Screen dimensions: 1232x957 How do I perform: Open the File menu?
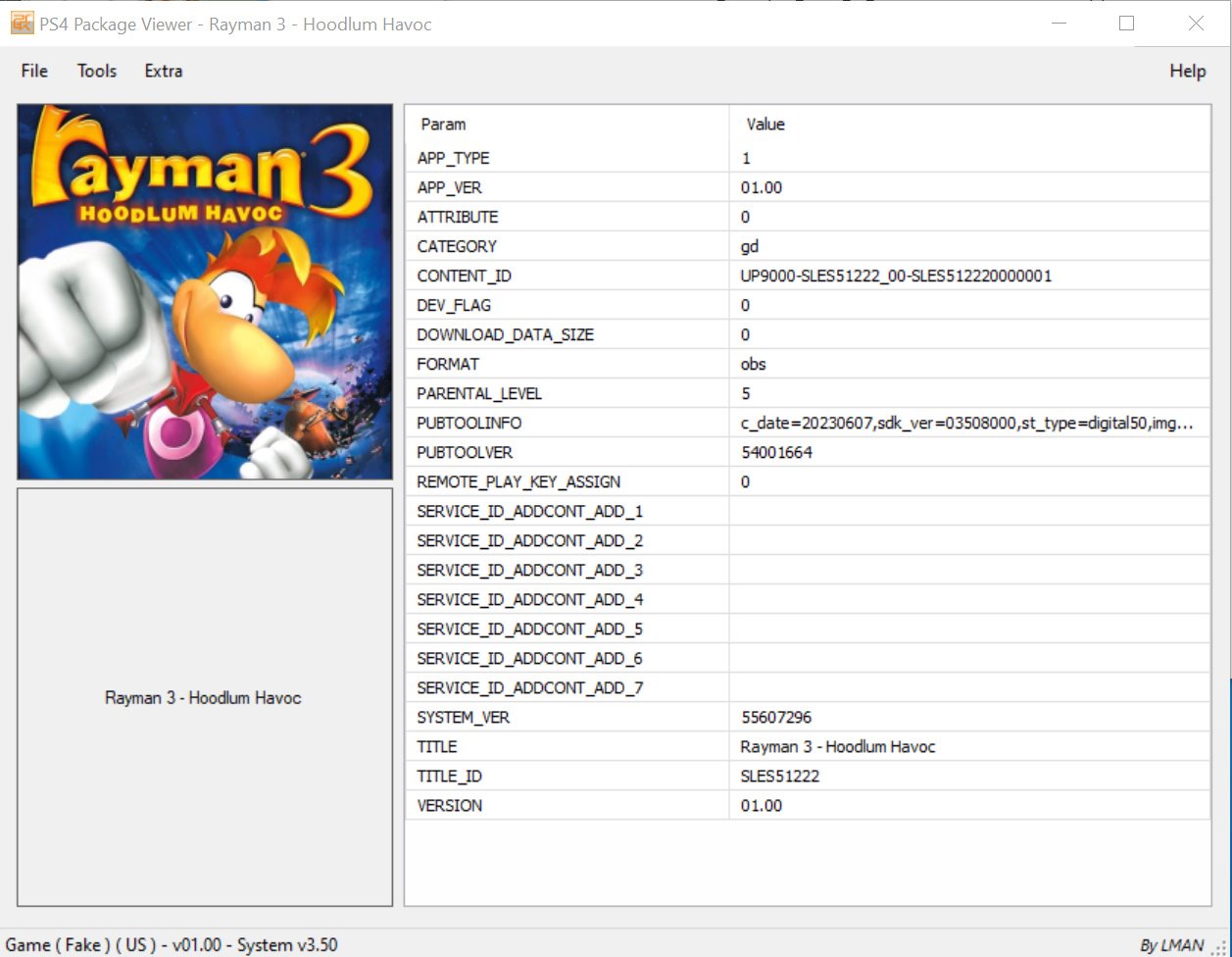[34, 71]
